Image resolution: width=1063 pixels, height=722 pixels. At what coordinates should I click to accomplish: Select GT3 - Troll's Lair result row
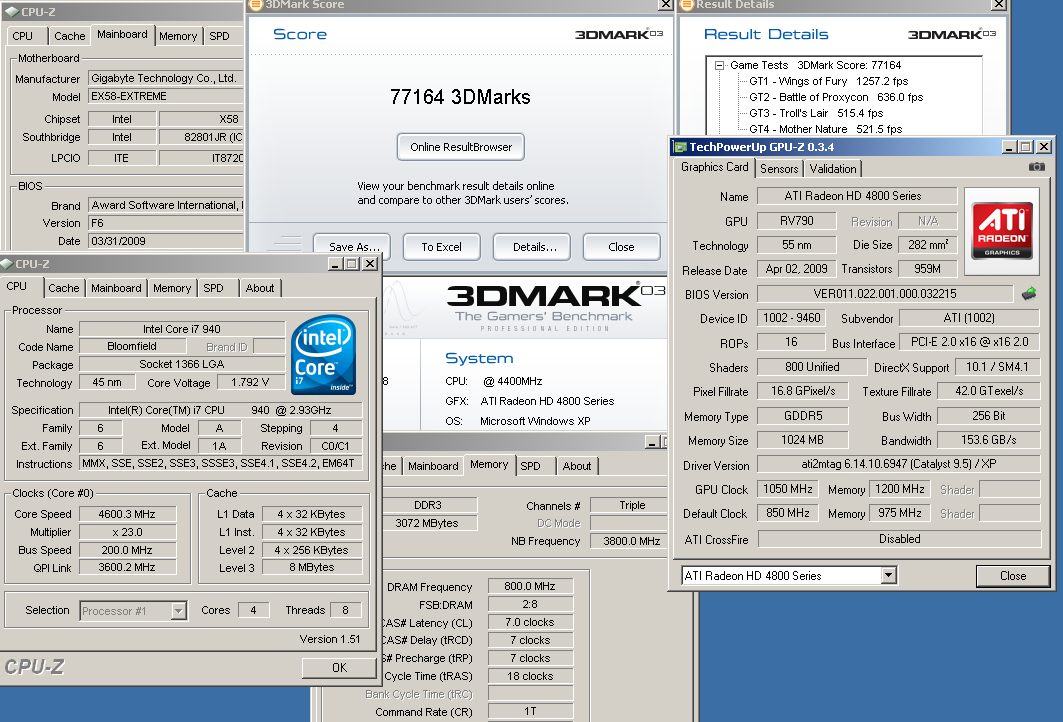coord(816,113)
